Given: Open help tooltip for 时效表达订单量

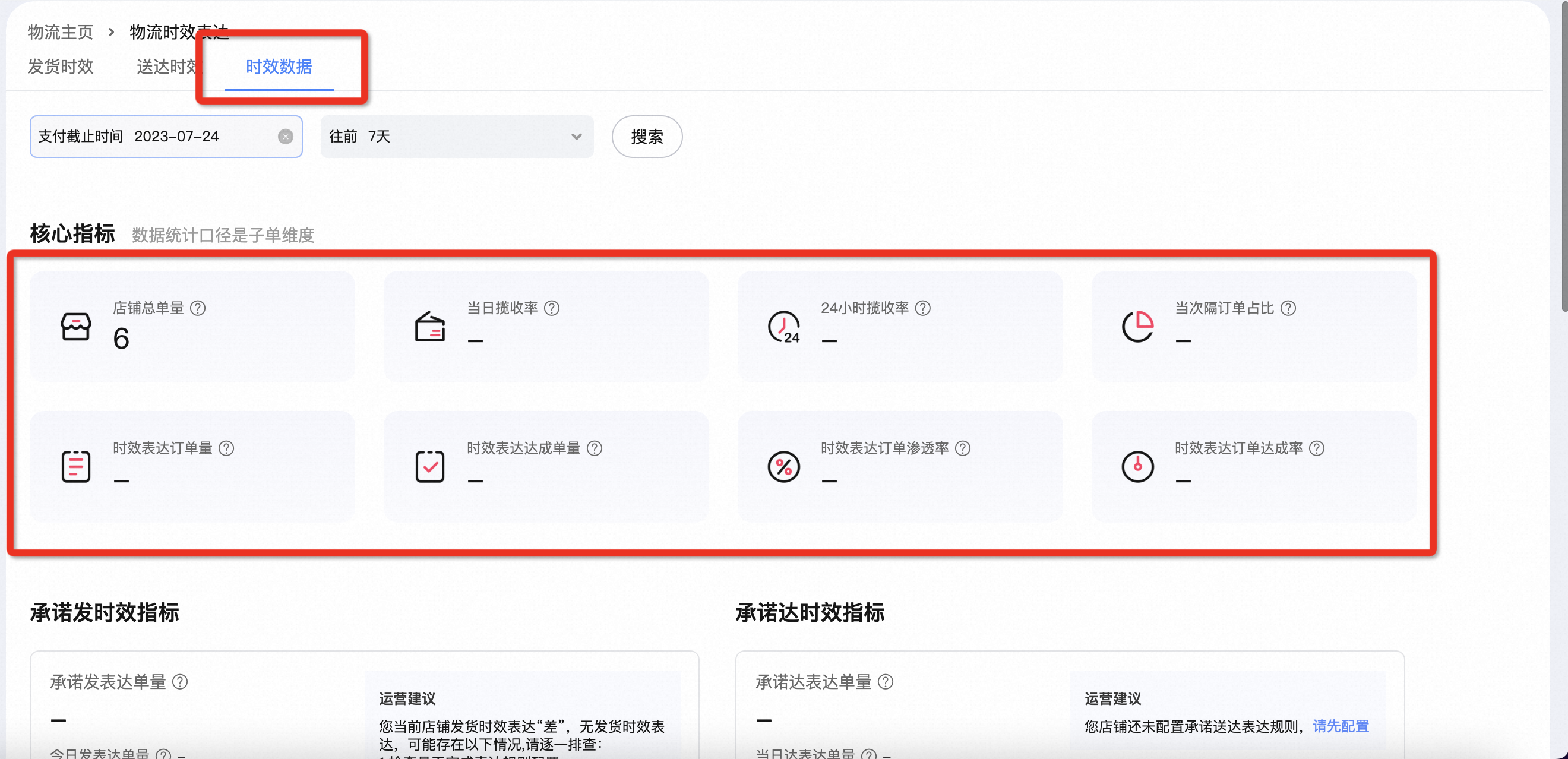Looking at the screenshot, I should [x=226, y=448].
